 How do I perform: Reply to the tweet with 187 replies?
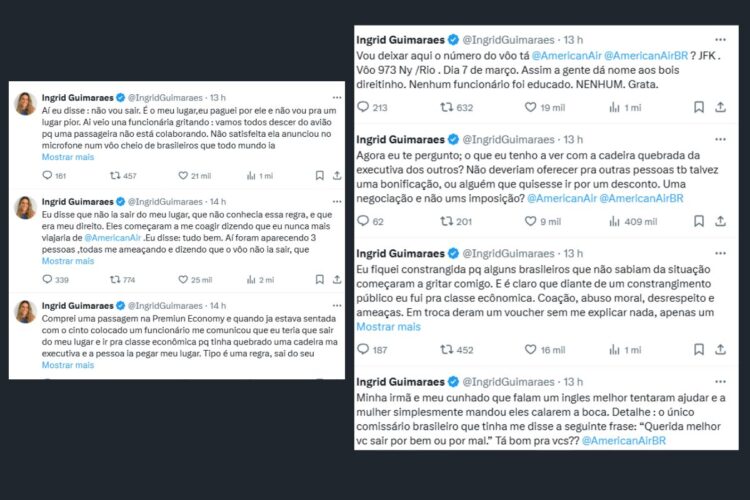(x=364, y=349)
